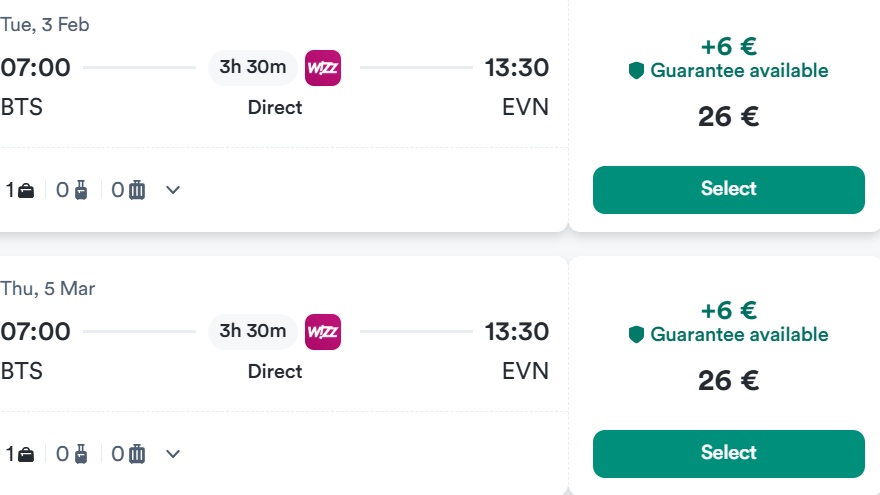The width and height of the screenshot is (880, 495).
Task: Expand baggage details for the 3 Feb flight
Action: point(173,190)
